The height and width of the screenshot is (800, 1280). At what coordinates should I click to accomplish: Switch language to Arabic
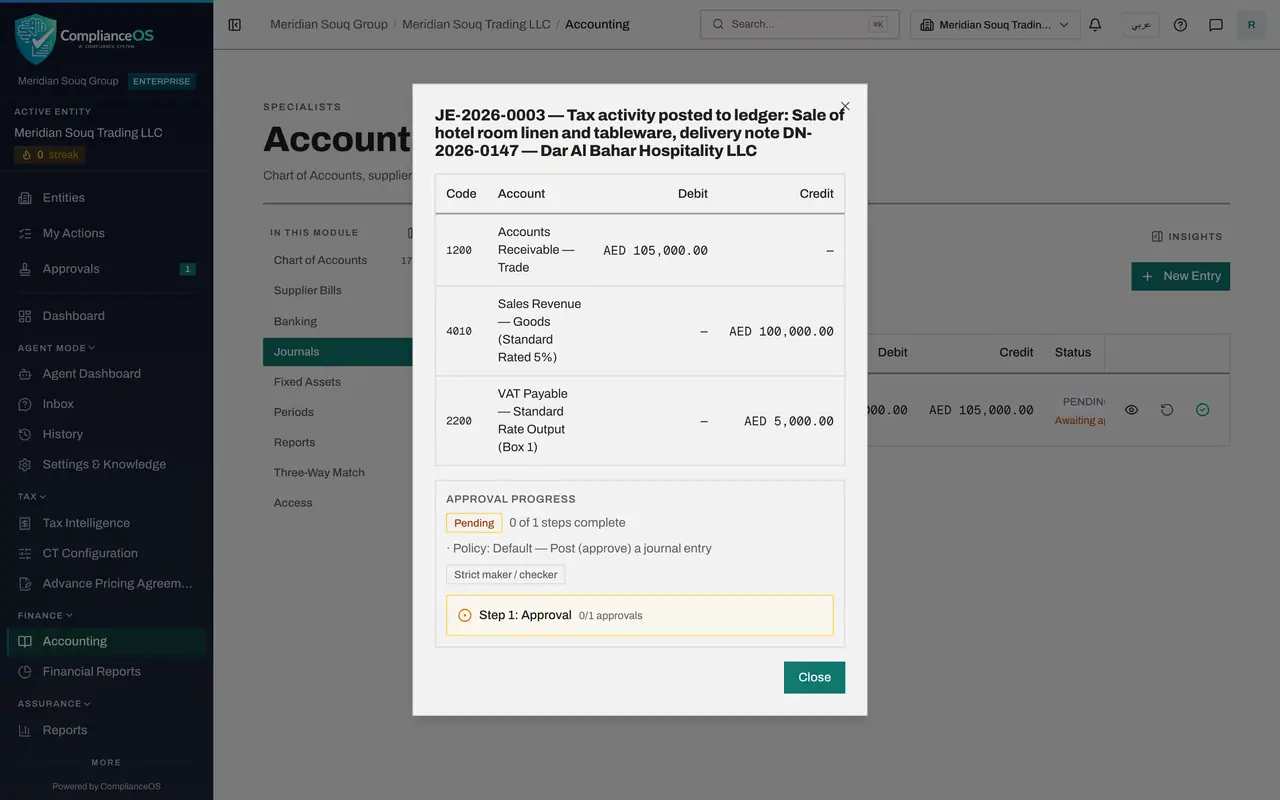(1140, 25)
